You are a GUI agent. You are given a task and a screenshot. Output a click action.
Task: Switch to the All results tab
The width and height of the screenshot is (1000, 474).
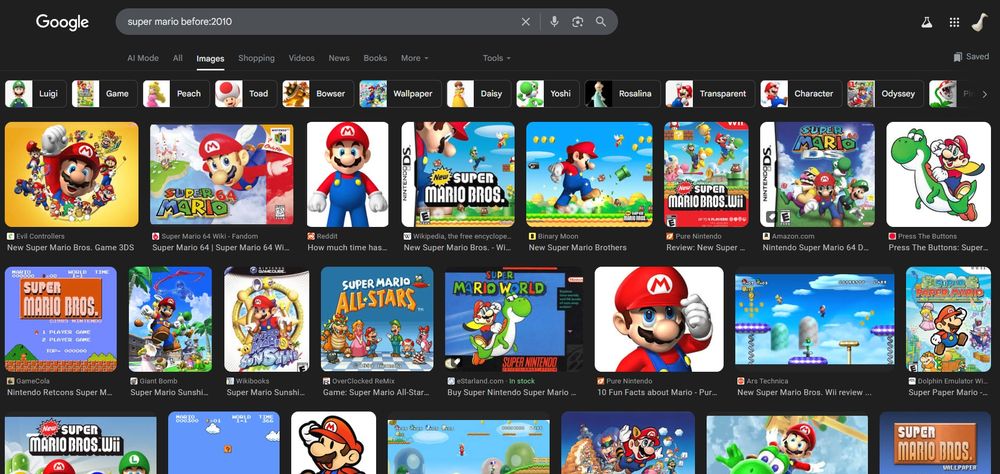click(x=178, y=58)
